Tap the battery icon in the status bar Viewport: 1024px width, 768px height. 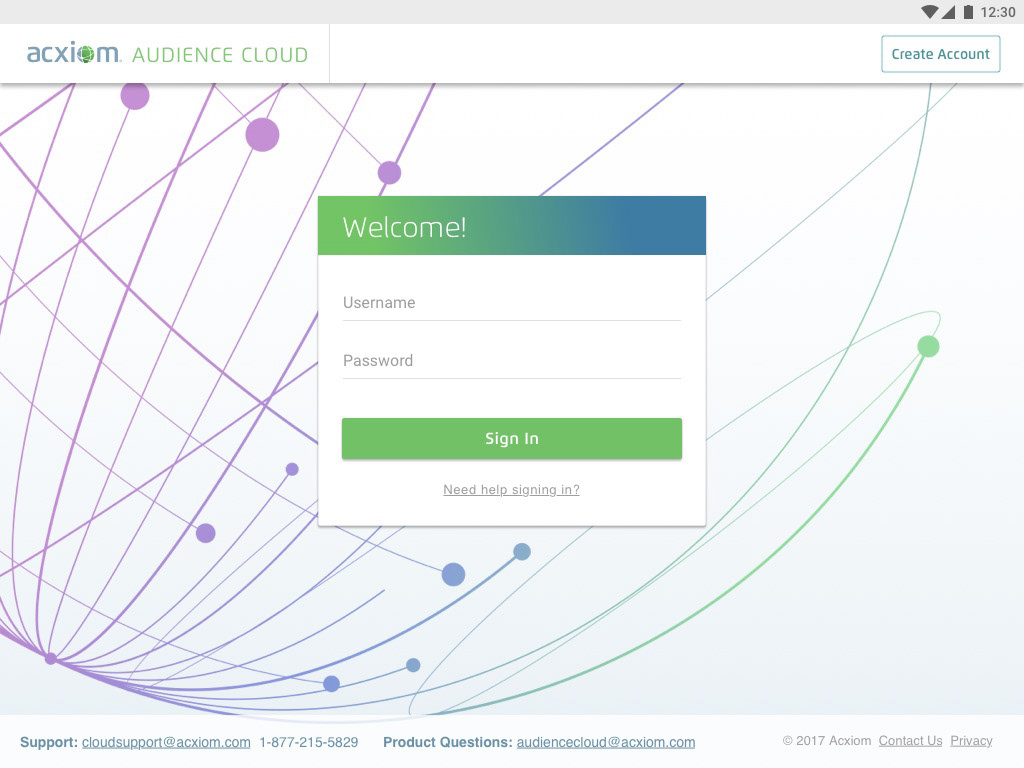tap(967, 12)
